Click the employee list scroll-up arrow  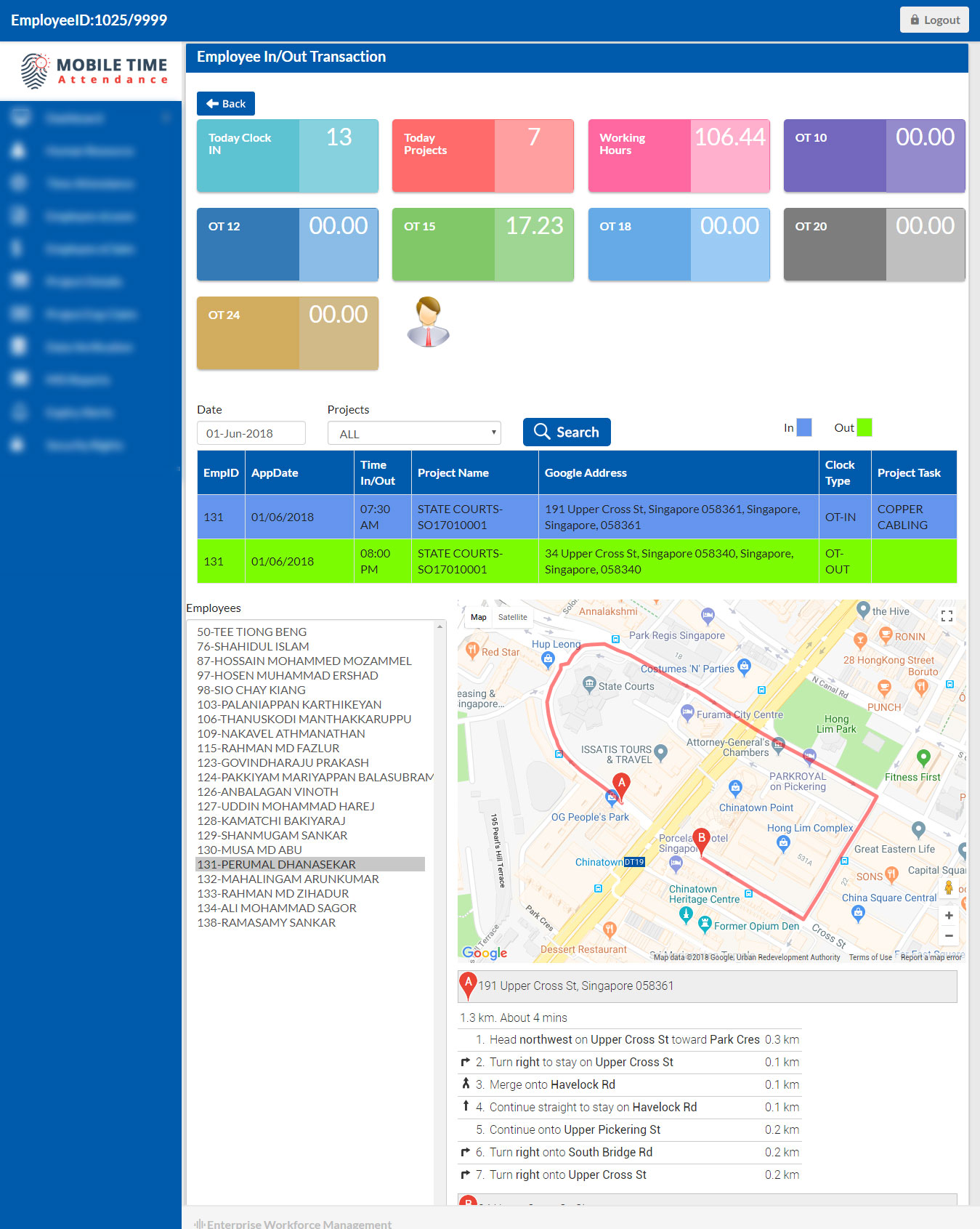point(440,626)
